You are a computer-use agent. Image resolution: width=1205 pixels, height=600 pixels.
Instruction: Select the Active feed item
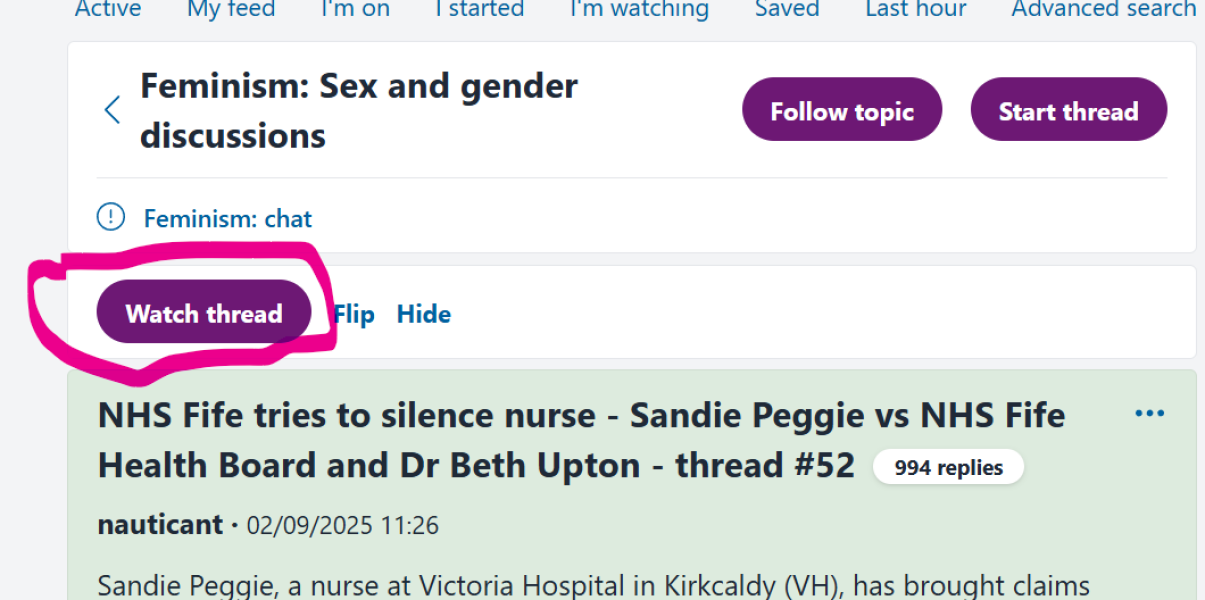[107, 10]
